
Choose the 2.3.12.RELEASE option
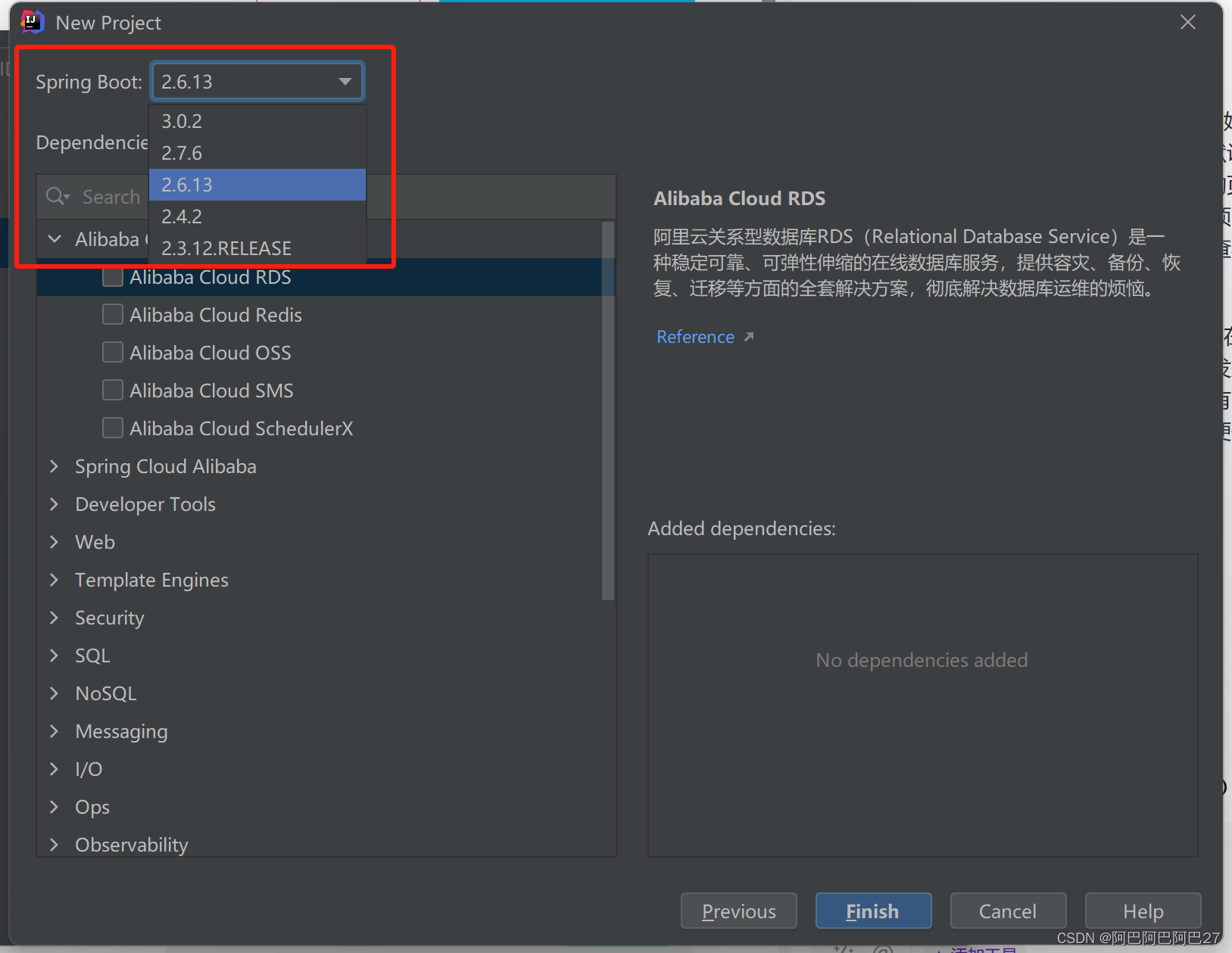pyautogui.click(x=257, y=248)
